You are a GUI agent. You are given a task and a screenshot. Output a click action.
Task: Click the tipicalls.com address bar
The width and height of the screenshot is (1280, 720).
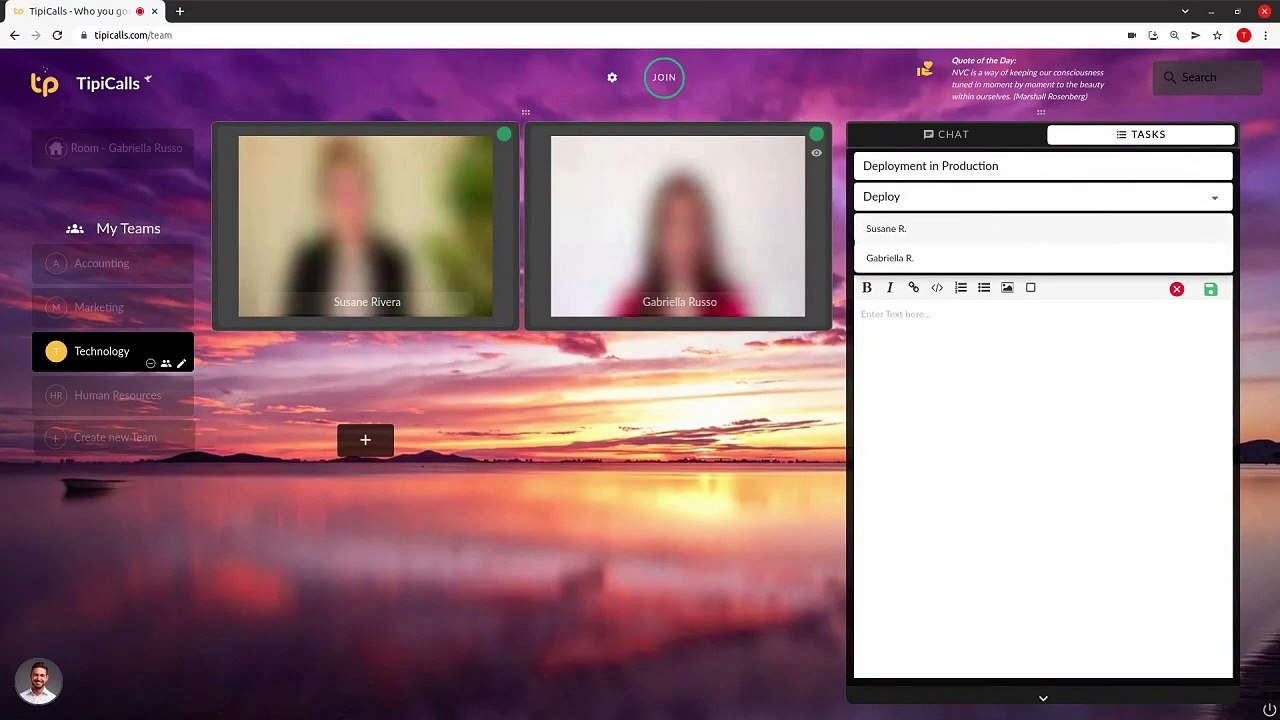600,35
